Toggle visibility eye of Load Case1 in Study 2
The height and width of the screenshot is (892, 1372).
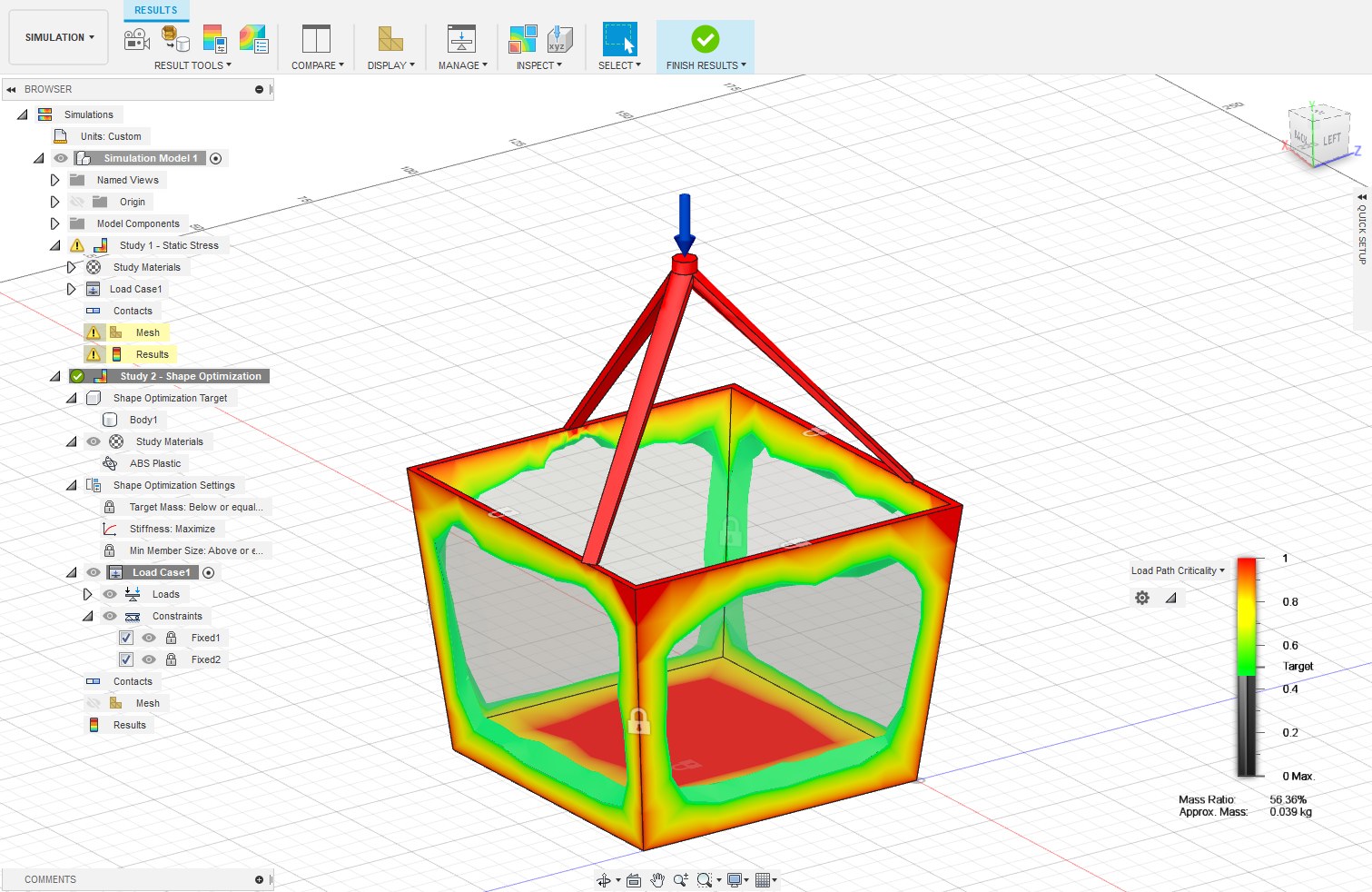pos(94,572)
